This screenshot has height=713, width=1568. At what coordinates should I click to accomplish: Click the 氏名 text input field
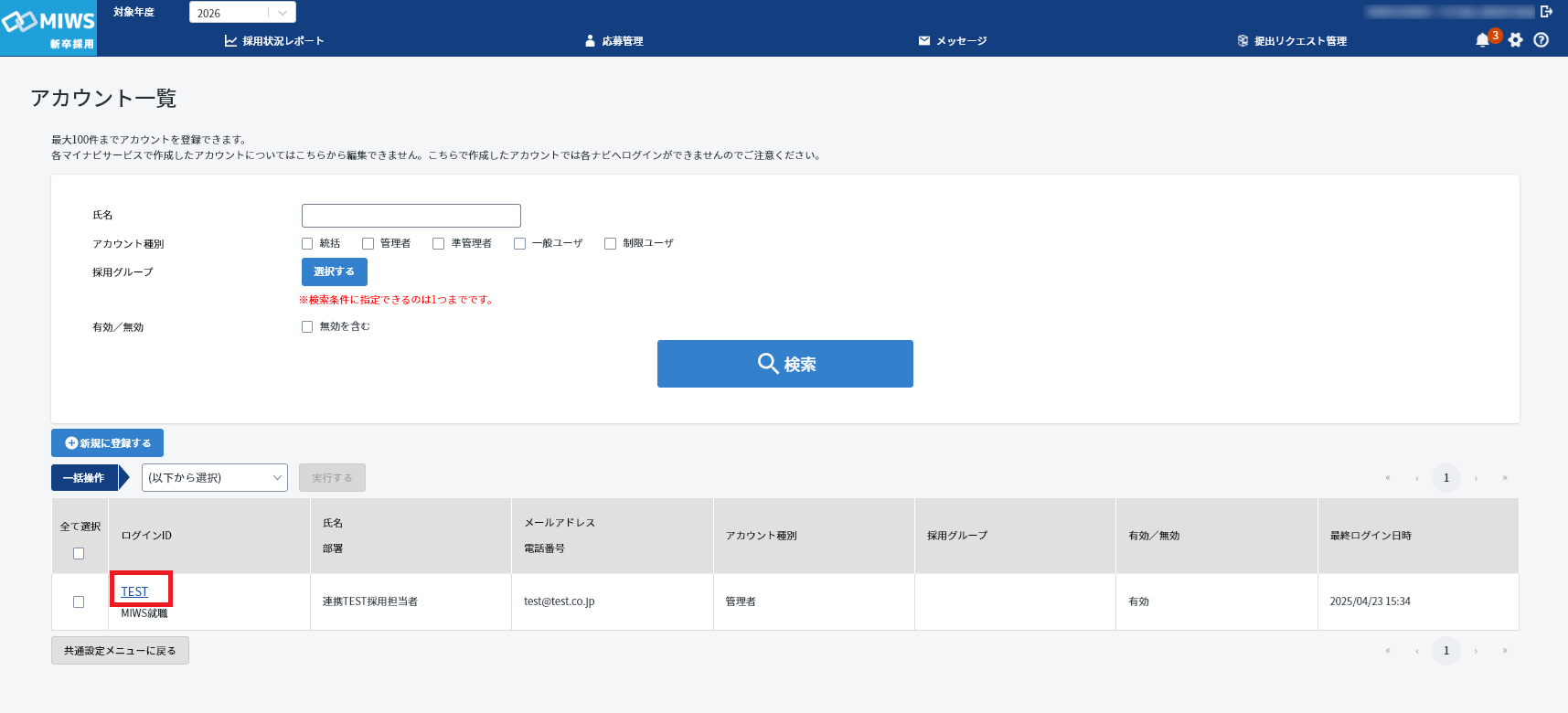point(411,216)
